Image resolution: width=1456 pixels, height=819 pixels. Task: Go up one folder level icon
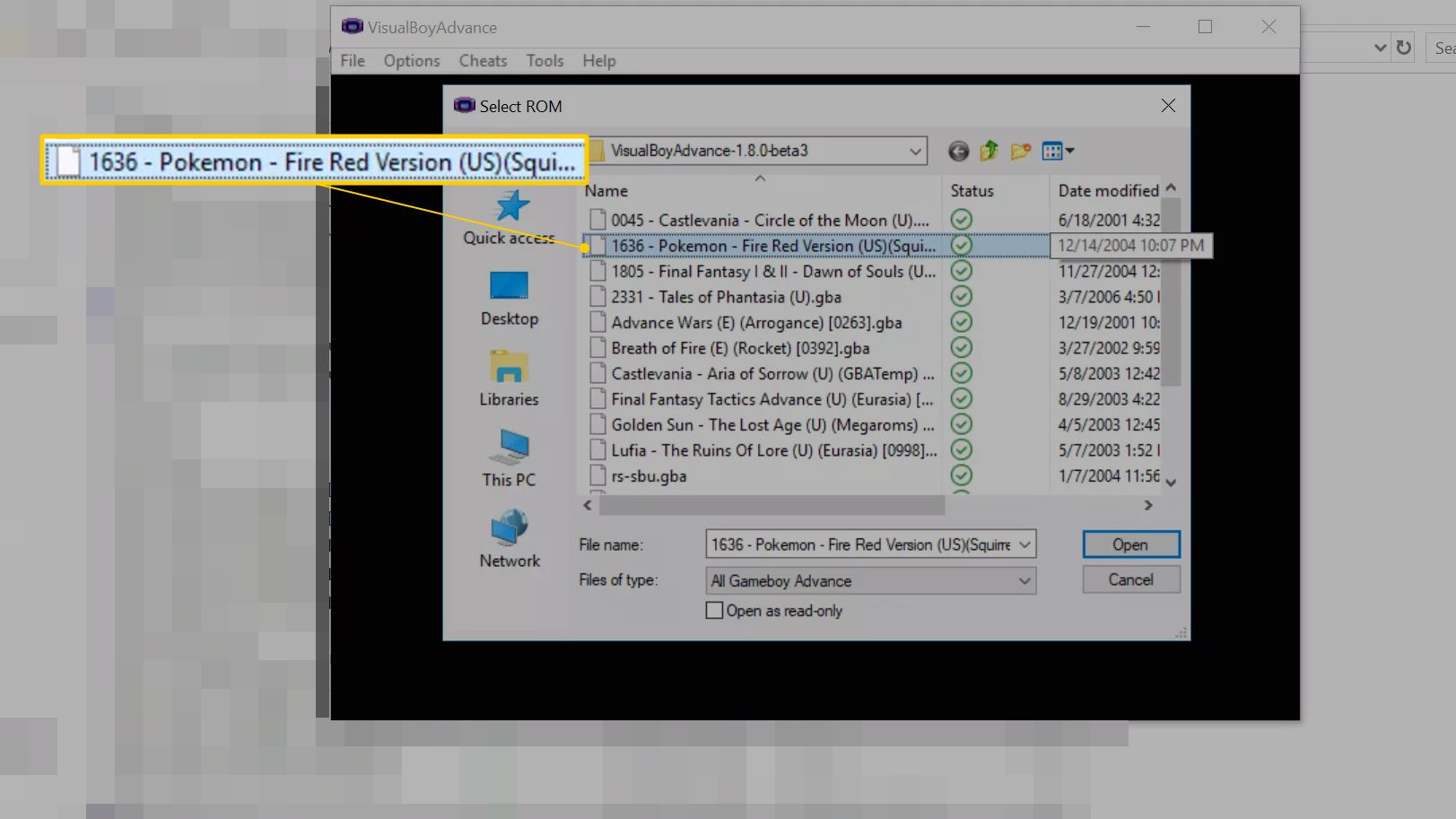click(990, 151)
